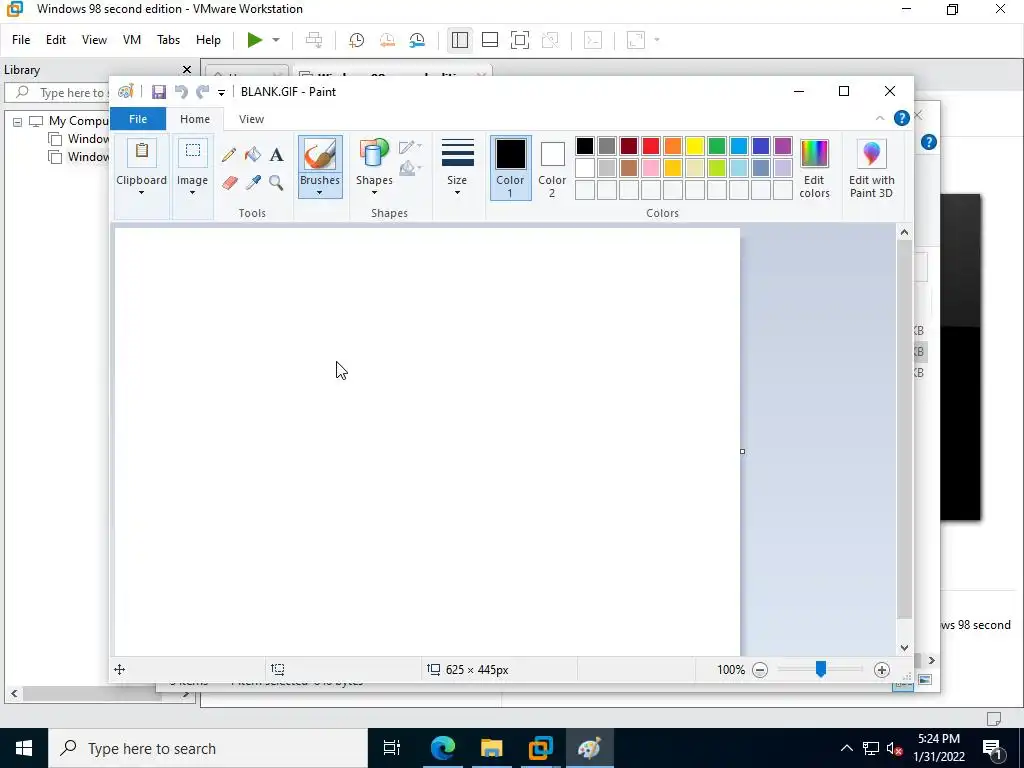
Task: Expand the Brushes dropdown arrow
Action: click(x=319, y=193)
